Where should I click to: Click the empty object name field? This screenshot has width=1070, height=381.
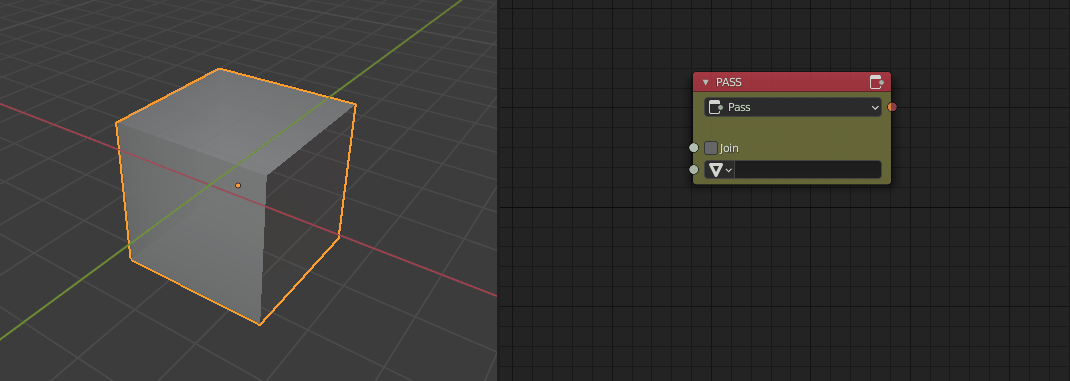(x=808, y=170)
